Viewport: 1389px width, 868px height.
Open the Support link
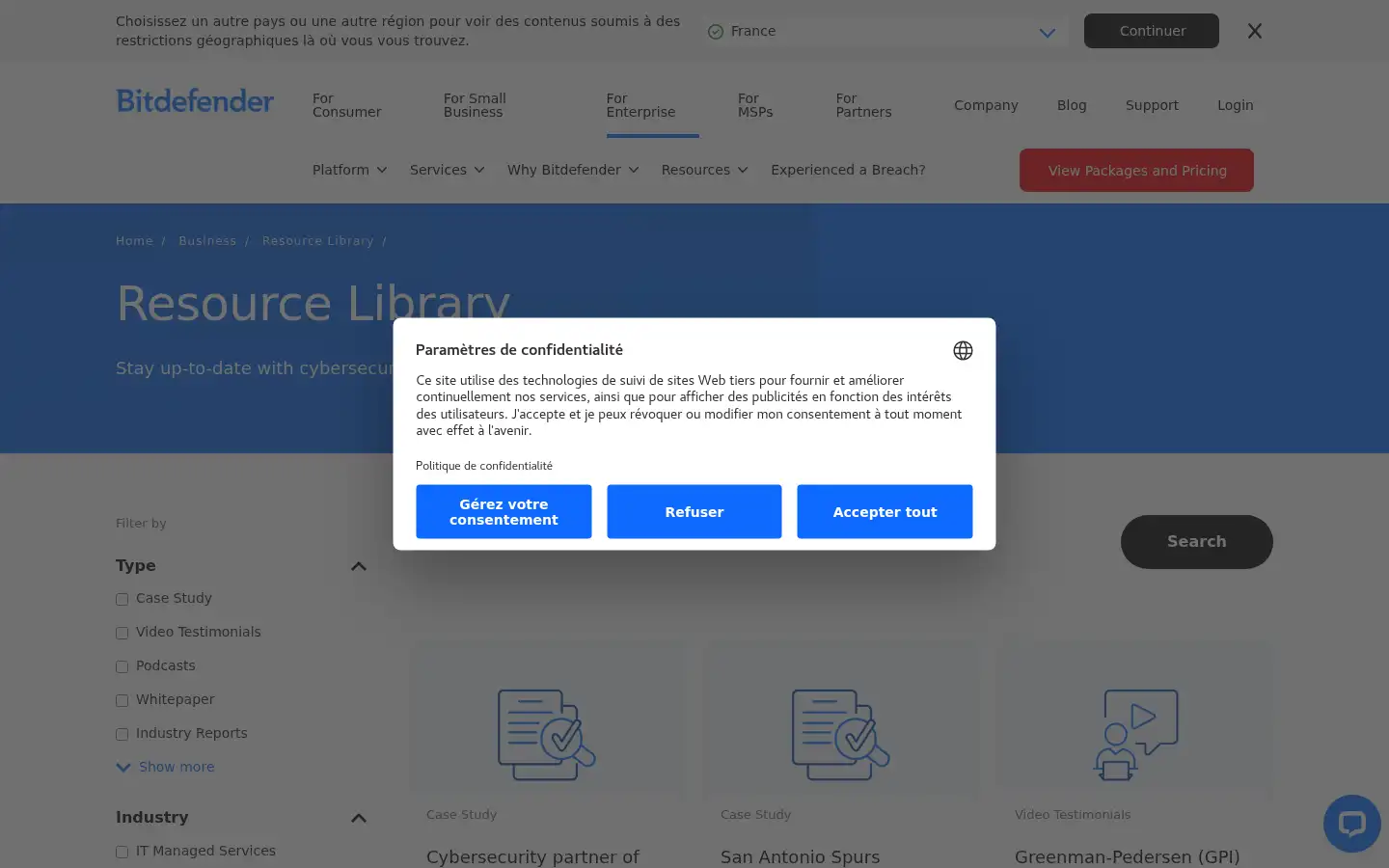click(1152, 105)
